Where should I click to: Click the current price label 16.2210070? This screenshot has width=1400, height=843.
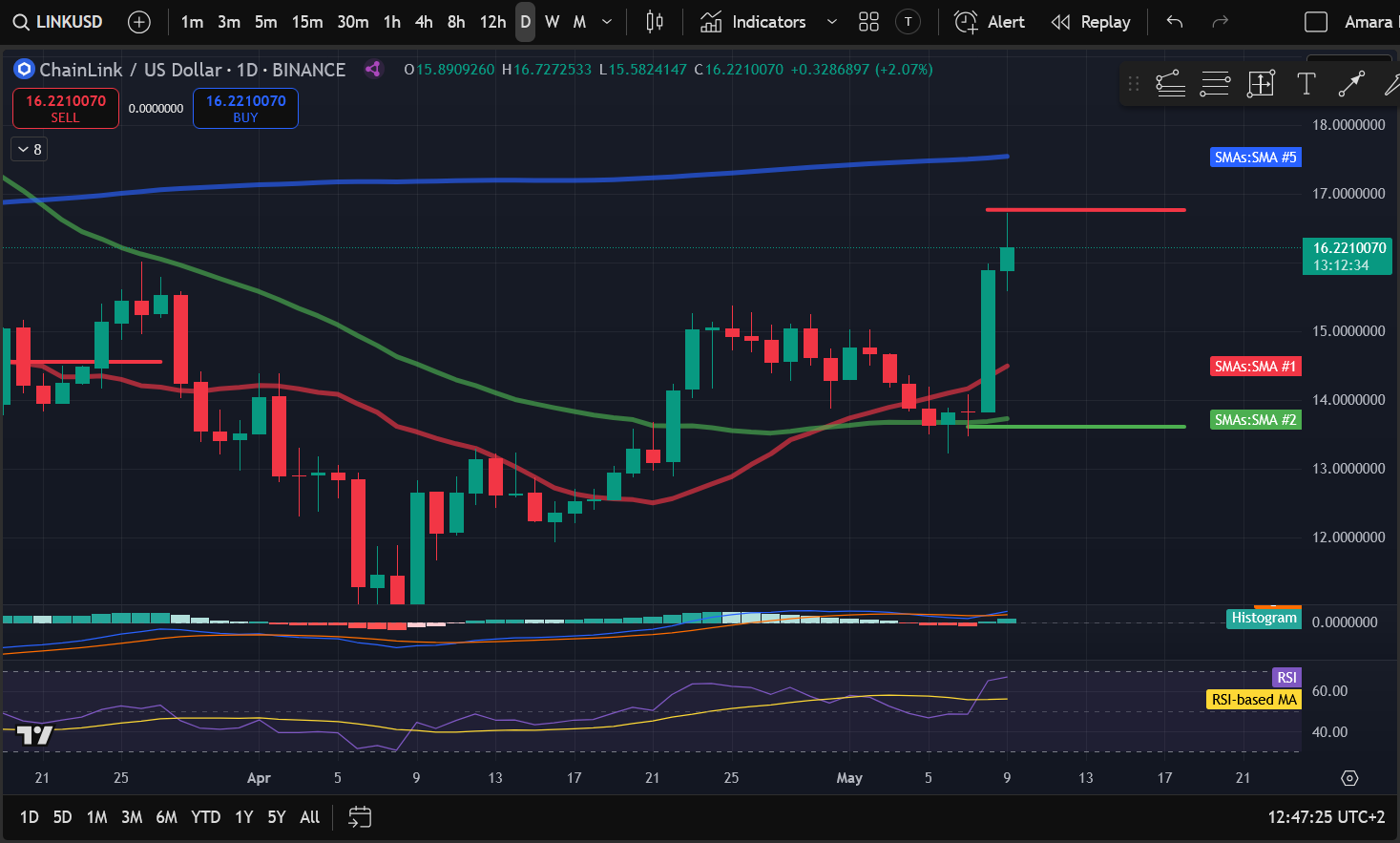[1349, 256]
